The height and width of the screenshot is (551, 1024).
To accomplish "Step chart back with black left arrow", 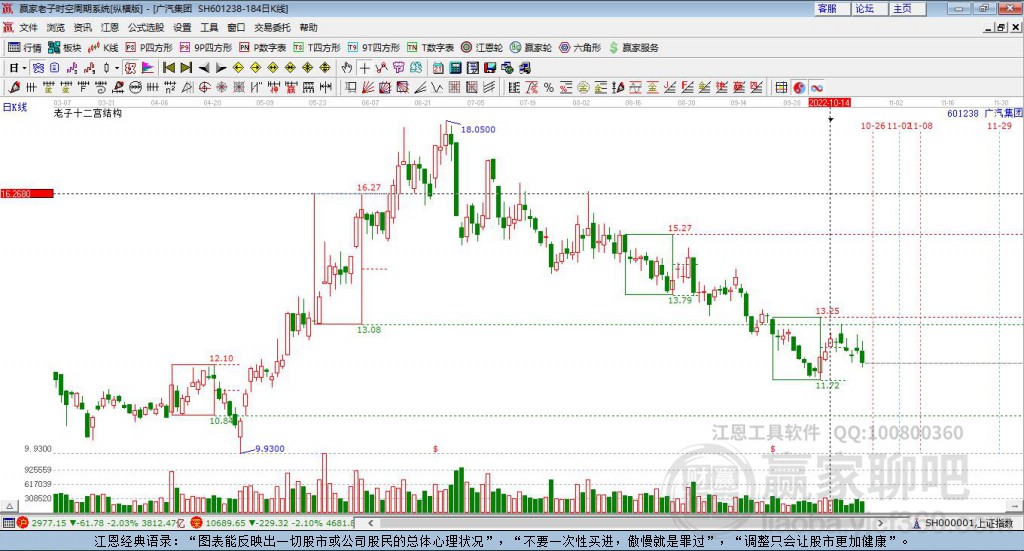I will [x=204, y=68].
